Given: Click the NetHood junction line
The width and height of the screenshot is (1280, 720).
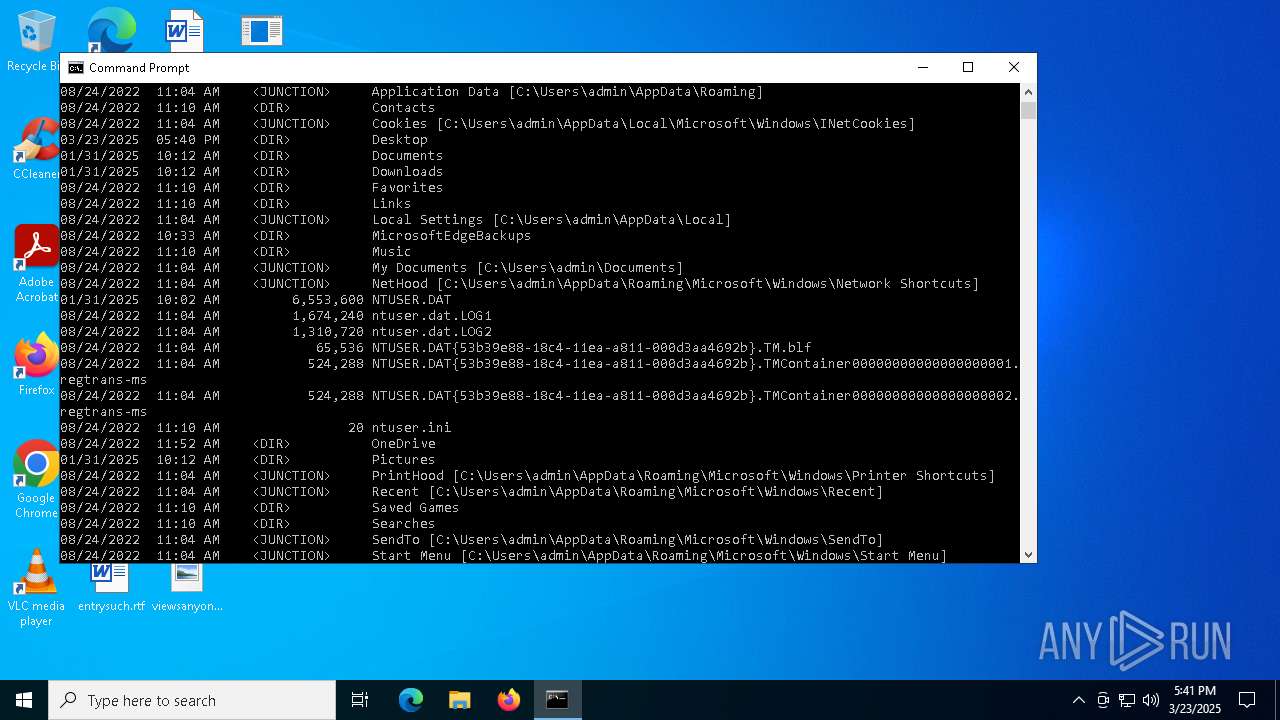Looking at the screenshot, I should point(520,283).
